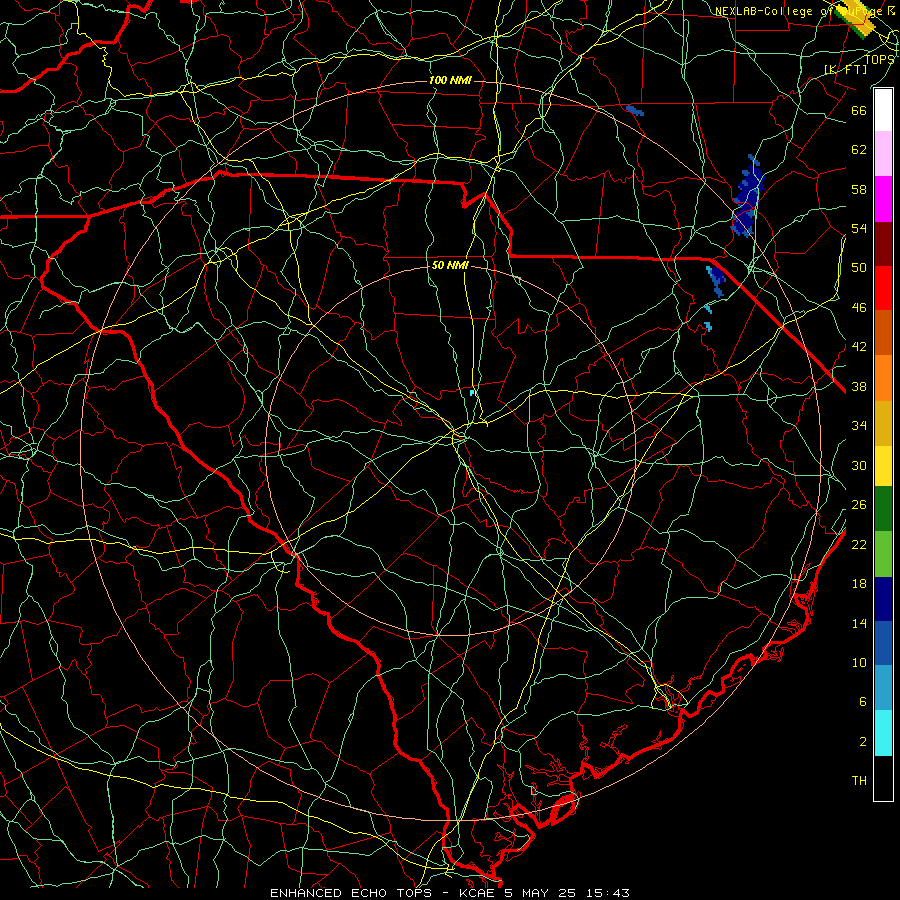Click the 42 scale label
This screenshot has width=900, height=900.
pos(859,346)
